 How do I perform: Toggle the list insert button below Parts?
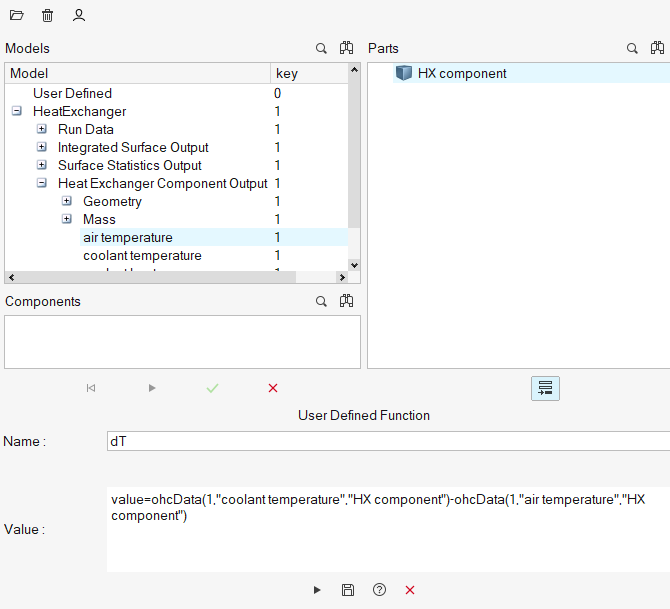(x=545, y=388)
